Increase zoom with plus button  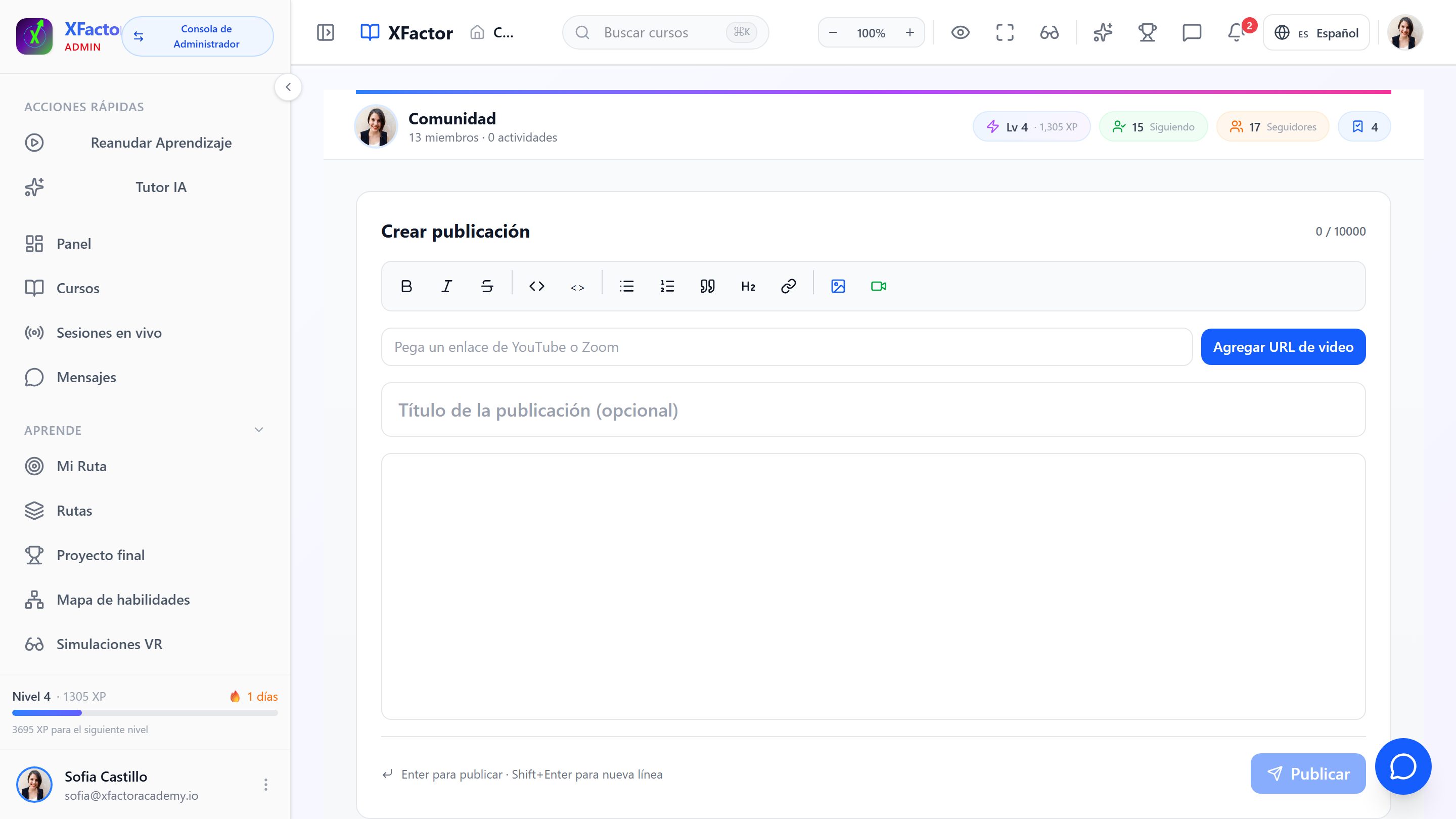(x=909, y=32)
